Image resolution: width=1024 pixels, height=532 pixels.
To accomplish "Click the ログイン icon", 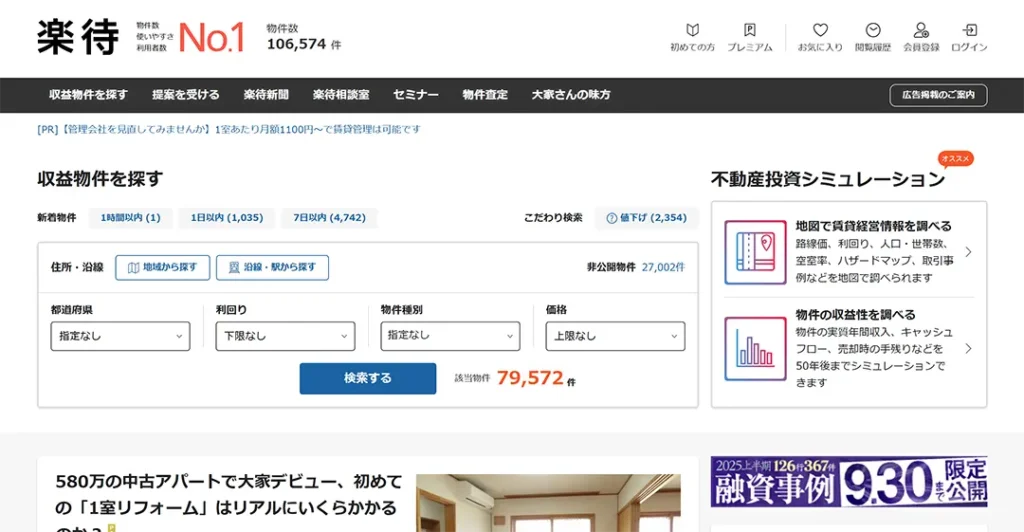I will (x=969, y=31).
